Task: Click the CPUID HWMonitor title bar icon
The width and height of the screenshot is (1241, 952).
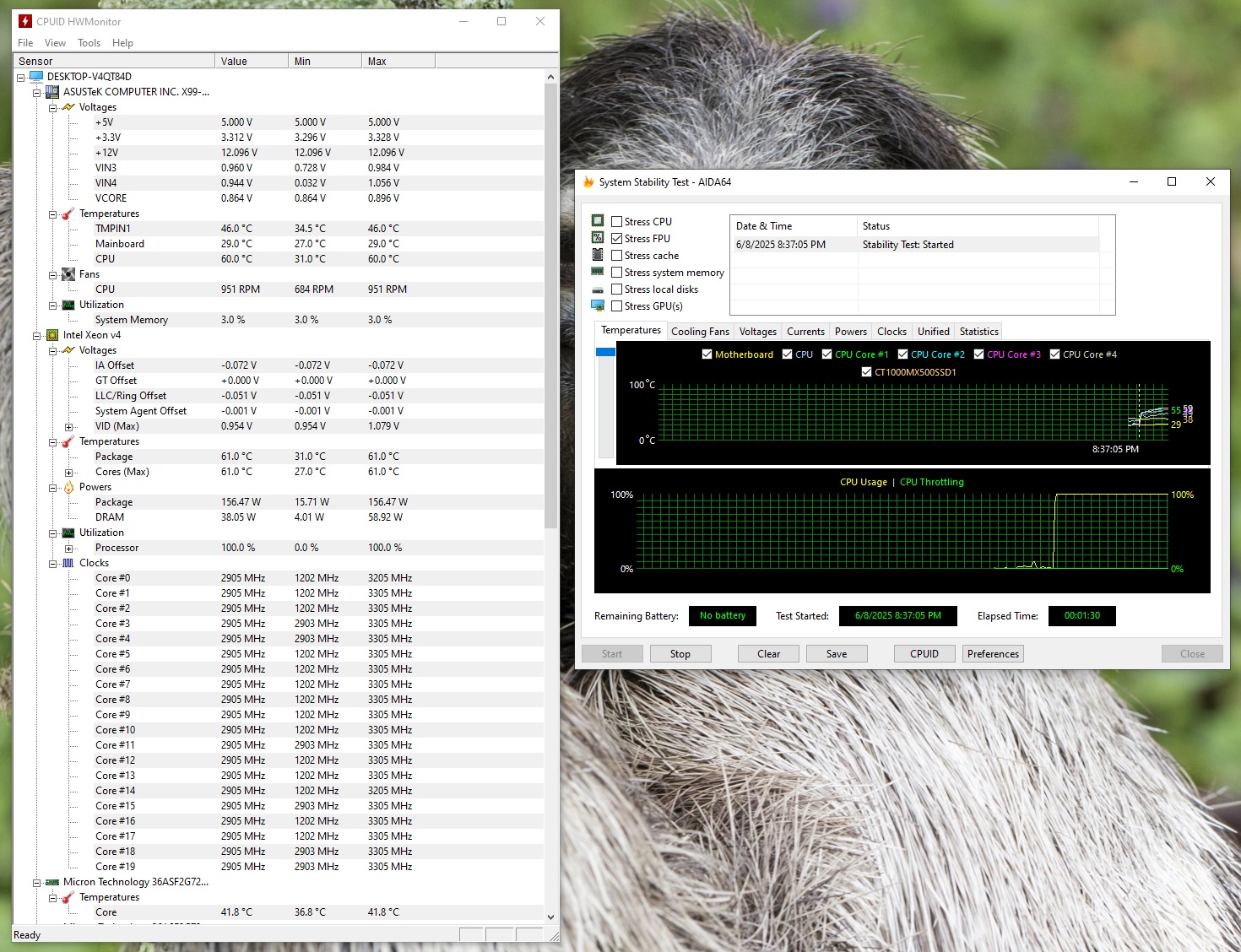Action: [x=24, y=21]
